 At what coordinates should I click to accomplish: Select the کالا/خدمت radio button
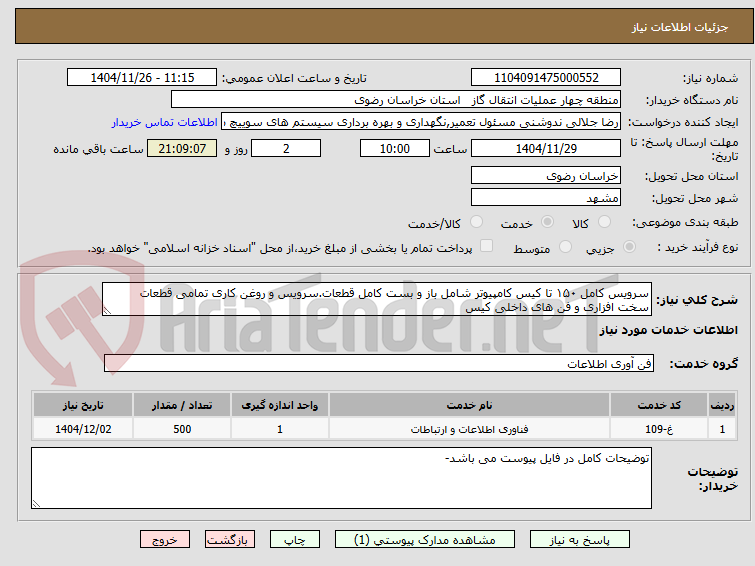coord(476,222)
